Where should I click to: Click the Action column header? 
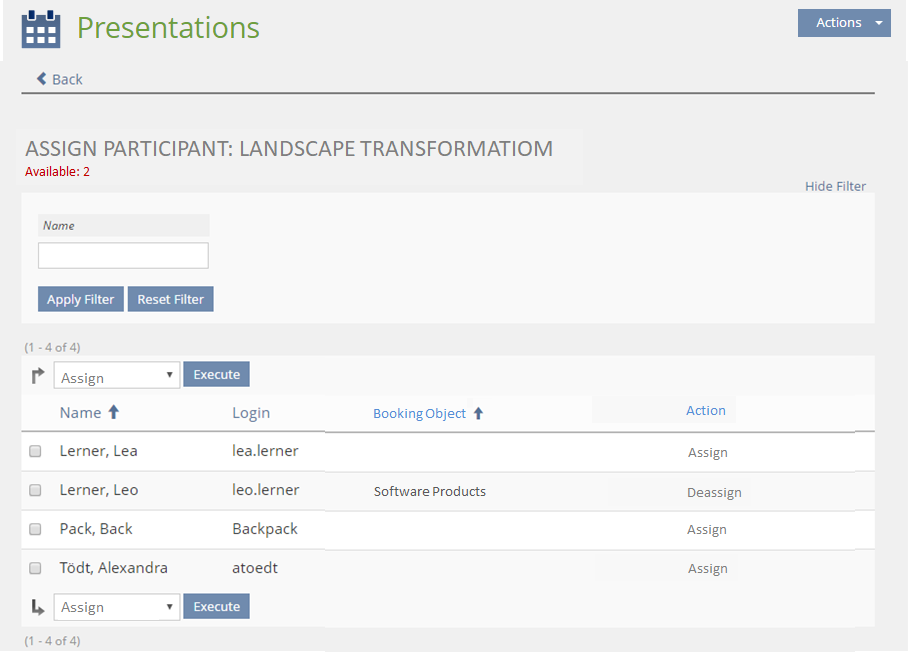[705, 410]
